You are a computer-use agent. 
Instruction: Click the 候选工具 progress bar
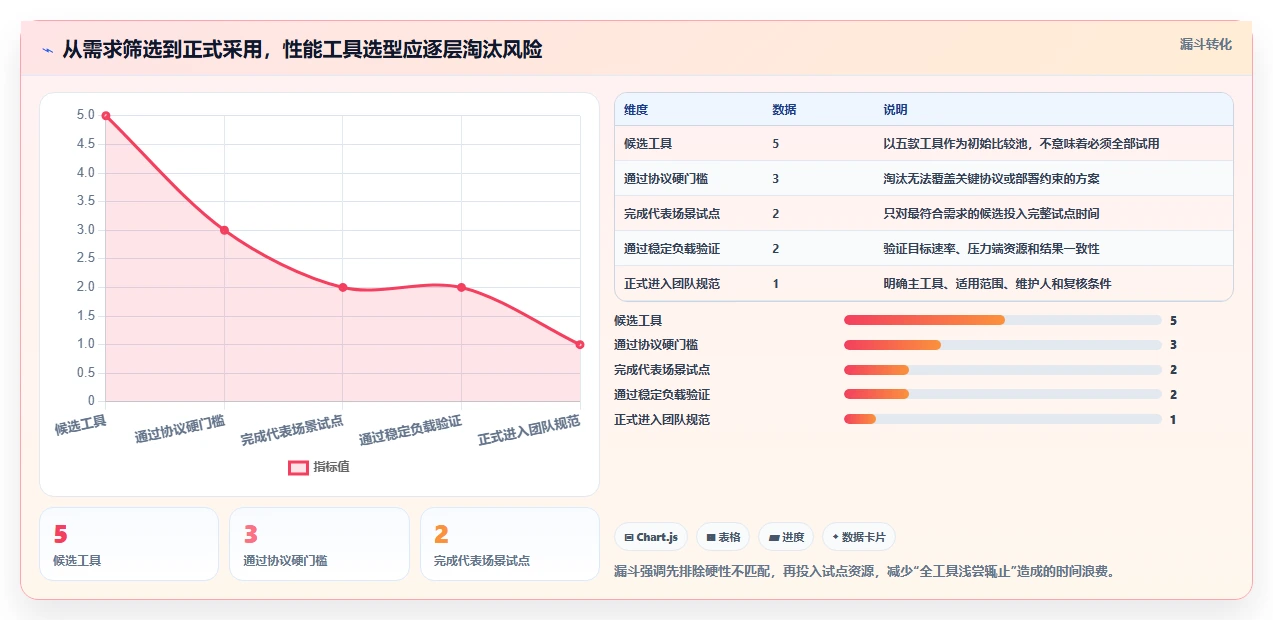coord(1003,320)
